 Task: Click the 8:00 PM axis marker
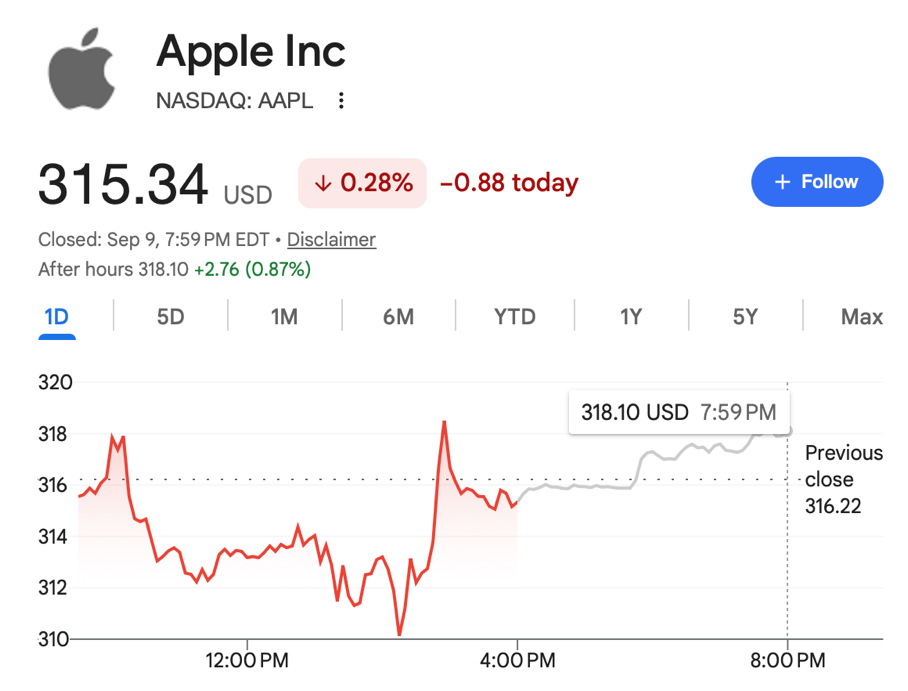[x=788, y=660]
